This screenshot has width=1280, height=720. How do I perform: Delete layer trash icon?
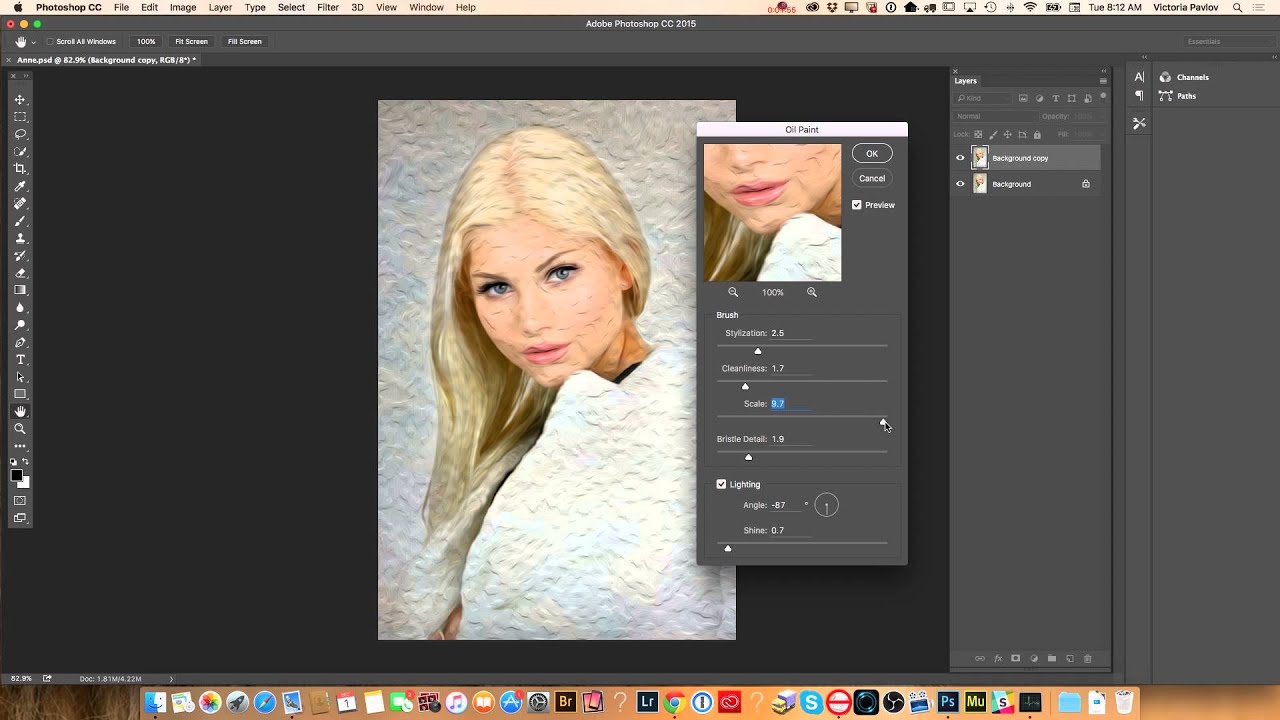click(1088, 659)
